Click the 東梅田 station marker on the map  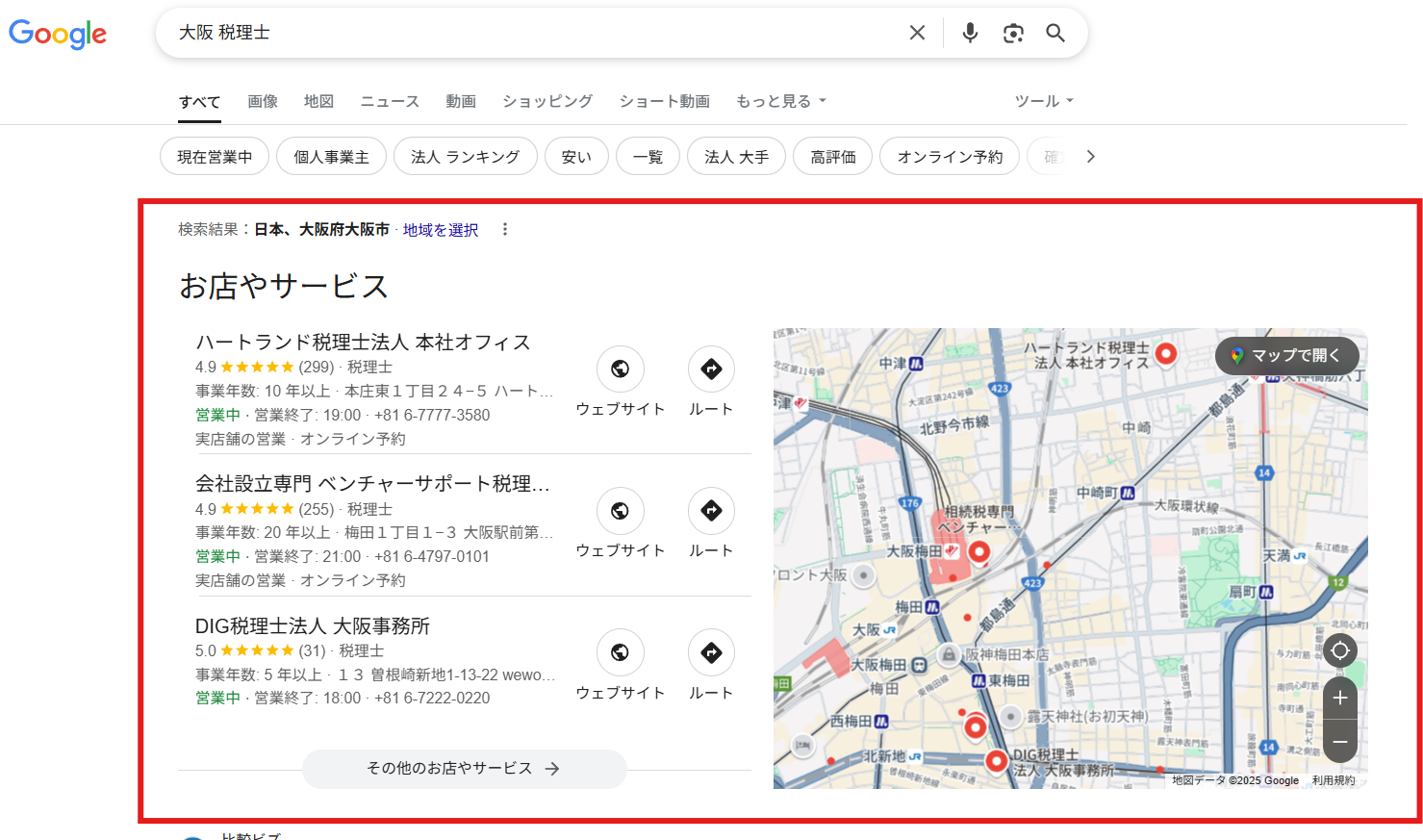pyautogui.click(x=978, y=680)
